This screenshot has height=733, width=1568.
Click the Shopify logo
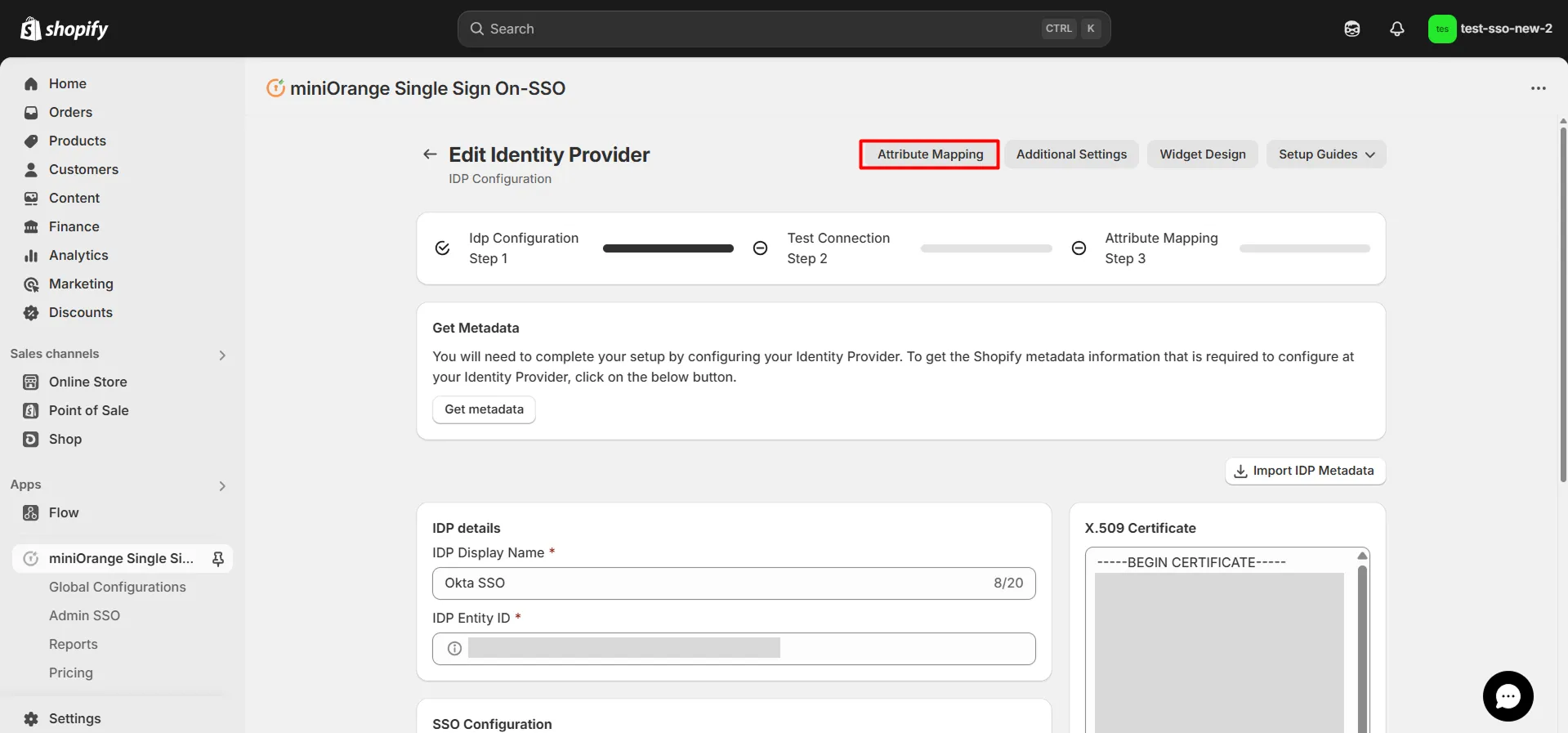pos(64,29)
